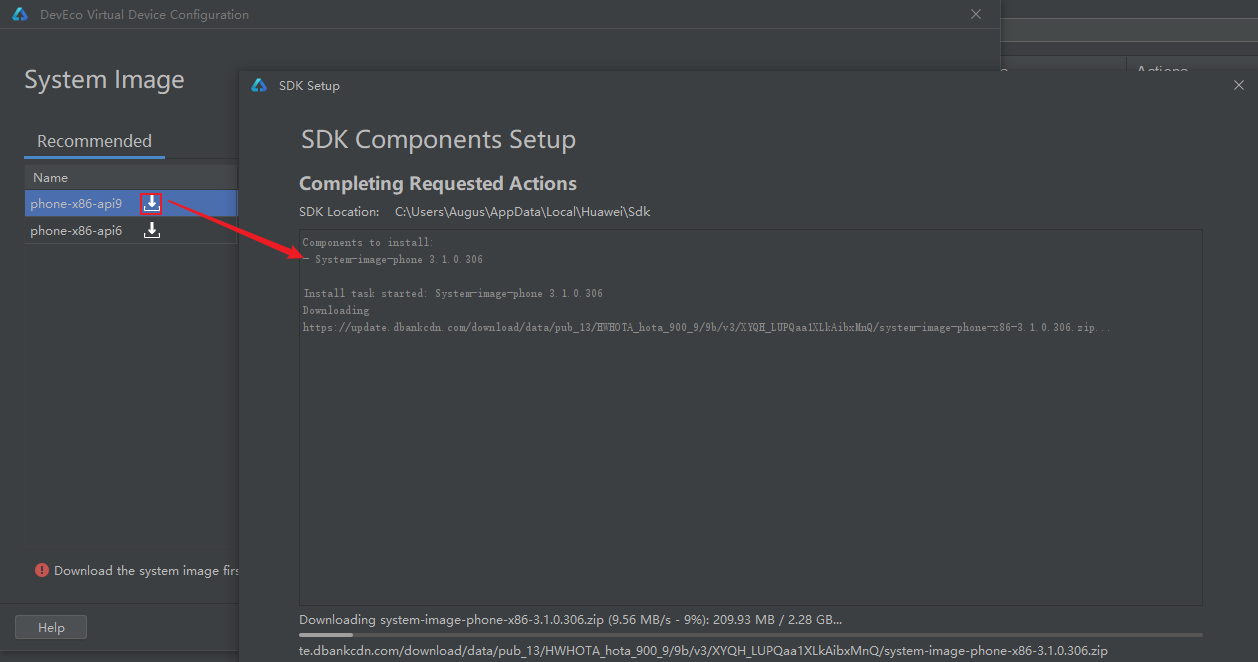Image resolution: width=1258 pixels, height=662 pixels.
Task: Click the SDK Location path text
Action: pyautogui.click(x=523, y=212)
